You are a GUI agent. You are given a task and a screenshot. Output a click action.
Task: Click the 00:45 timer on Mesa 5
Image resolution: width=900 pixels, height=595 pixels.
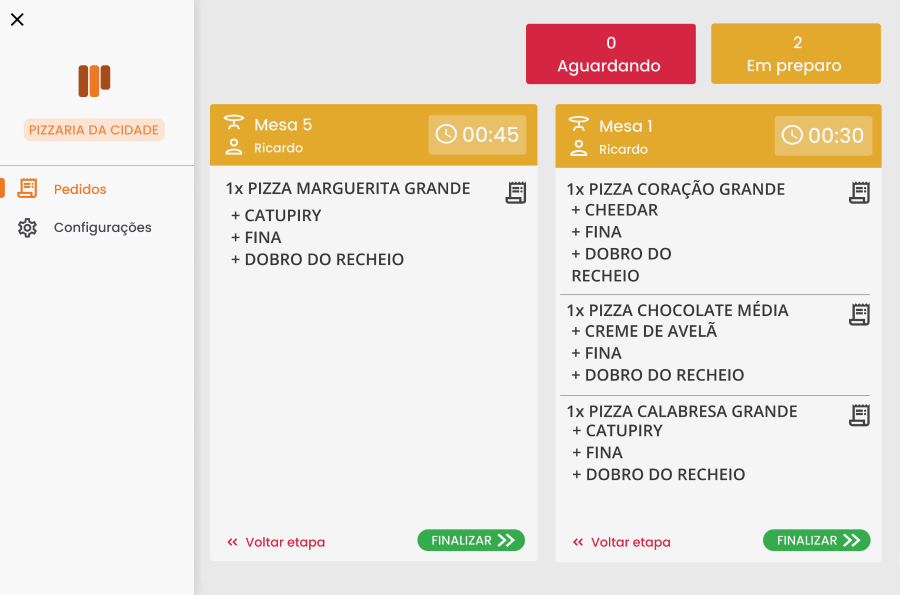click(x=478, y=135)
